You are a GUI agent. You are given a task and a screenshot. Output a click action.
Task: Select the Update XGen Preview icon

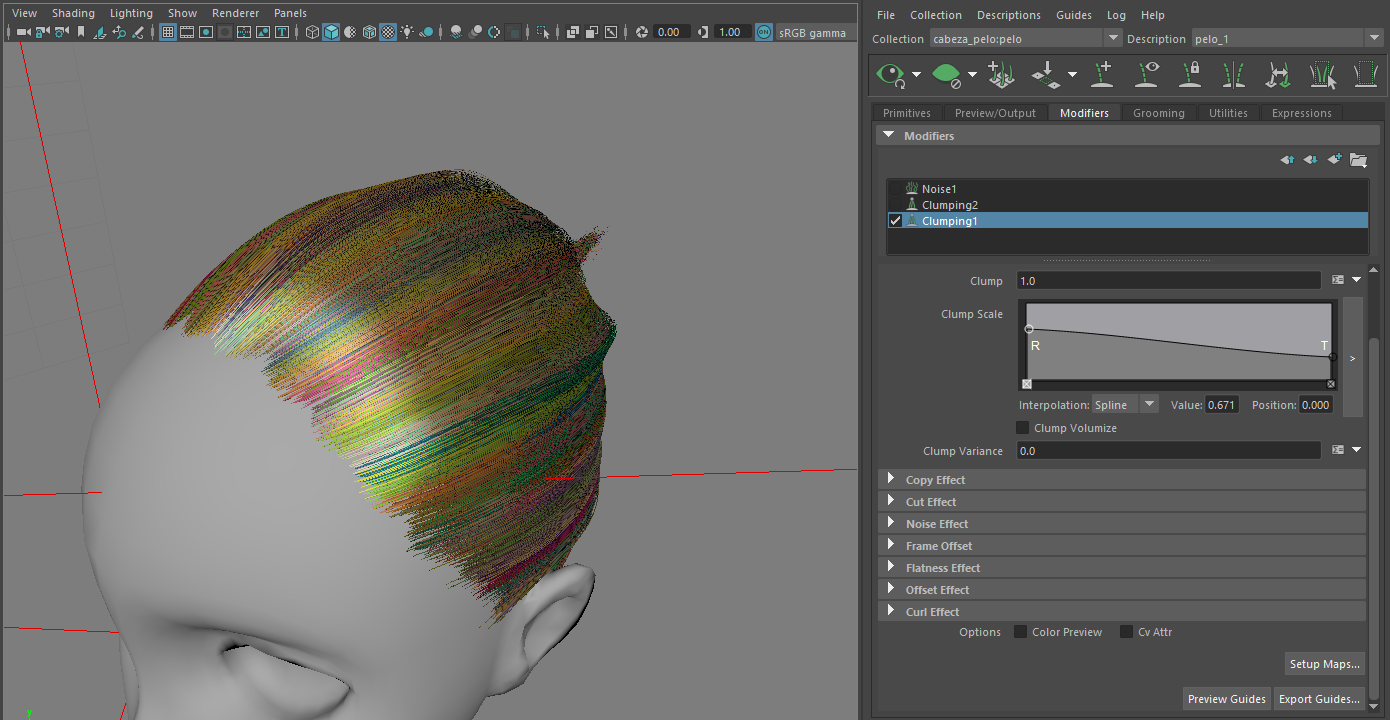pyautogui.click(x=891, y=75)
